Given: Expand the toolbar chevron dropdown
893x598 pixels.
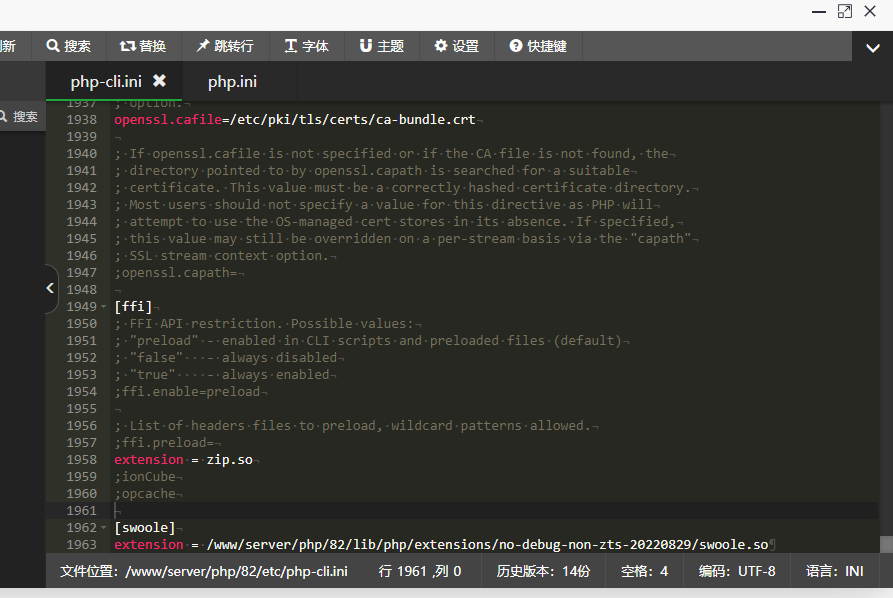Looking at the screenshot, I should [872, 48].
